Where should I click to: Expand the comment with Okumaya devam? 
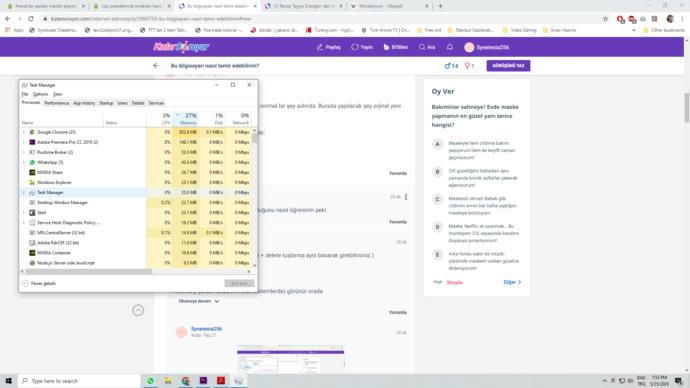coord(198,301)
